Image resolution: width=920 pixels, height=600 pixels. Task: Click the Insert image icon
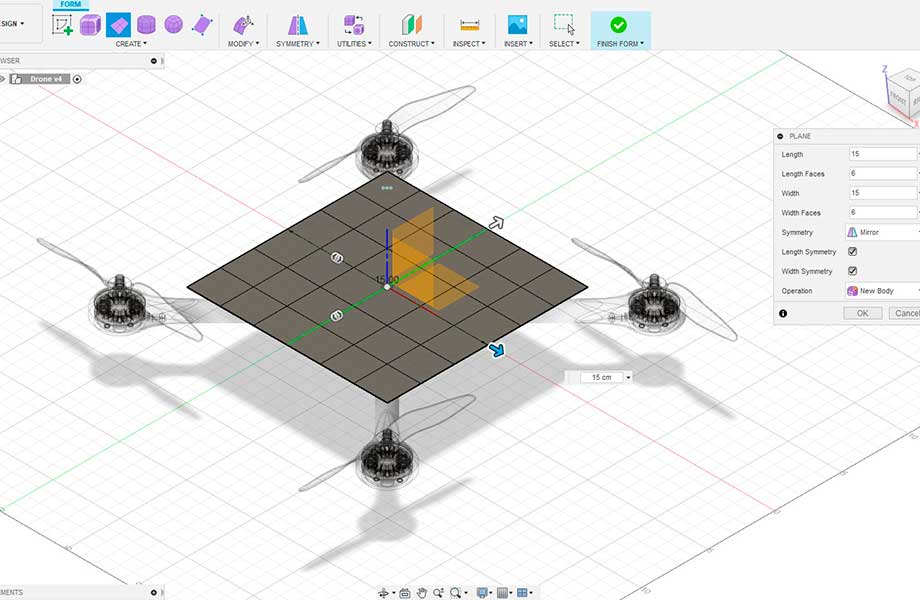pos(517,25)
